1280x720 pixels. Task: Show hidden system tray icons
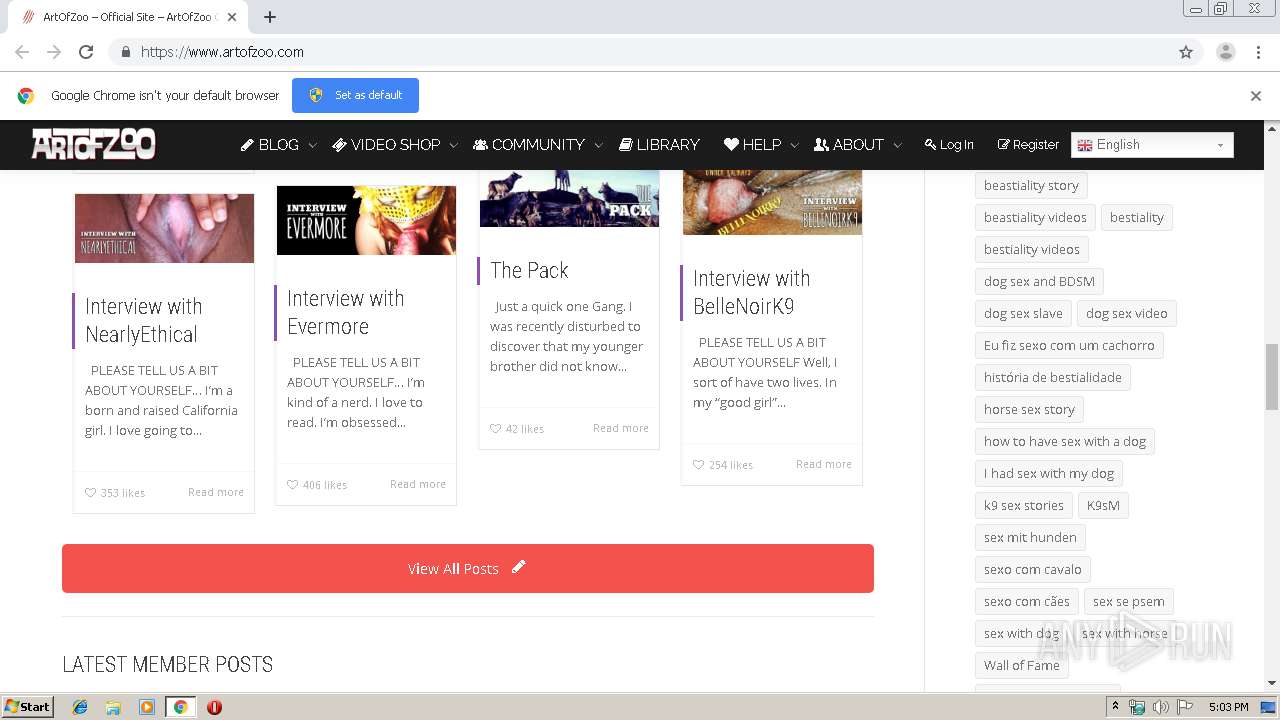click(x=1116, y=707)
